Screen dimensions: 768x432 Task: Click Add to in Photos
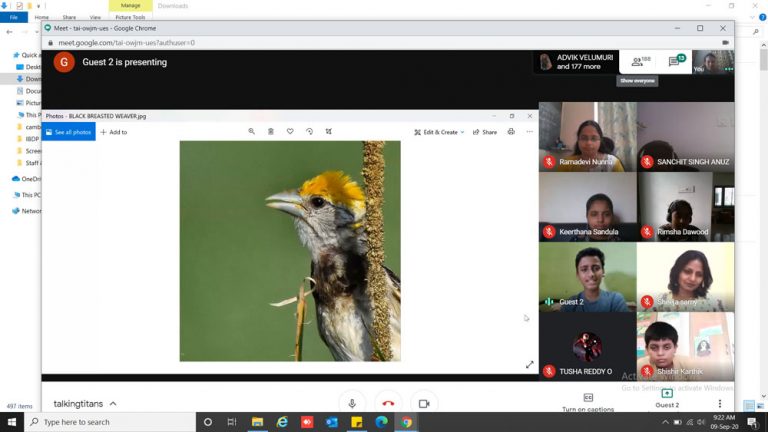(x=114, y=132)
